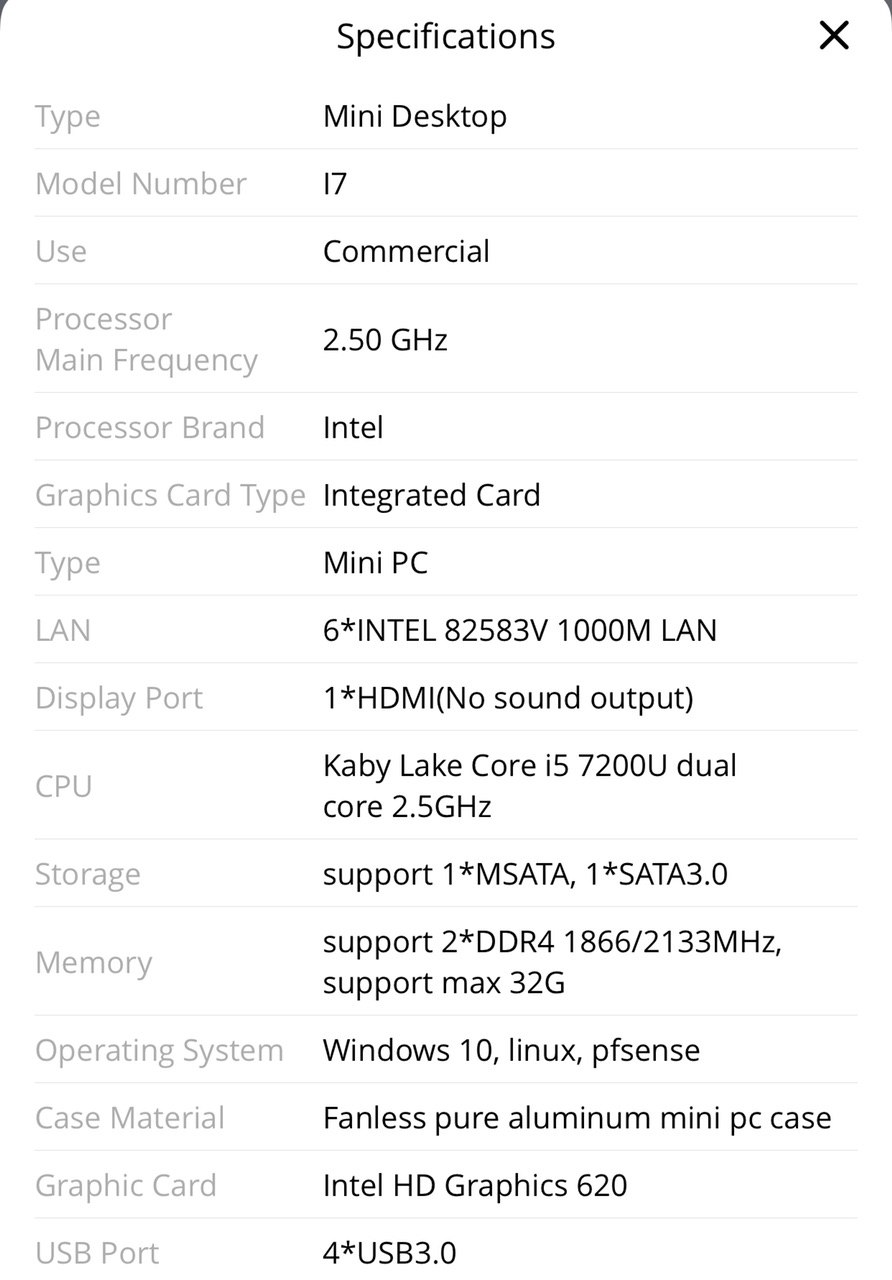892x1280 pixels.
Task: Select the Mini PC type value
Action: [x=375, y=563]
